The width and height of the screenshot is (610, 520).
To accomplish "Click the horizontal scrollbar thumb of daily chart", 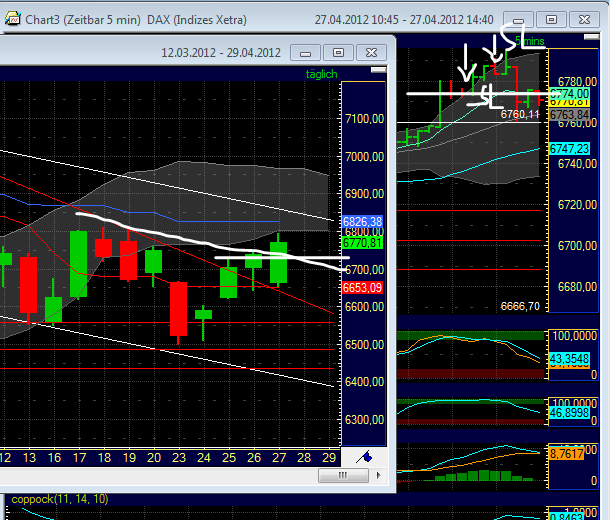I will click(343, 475).
